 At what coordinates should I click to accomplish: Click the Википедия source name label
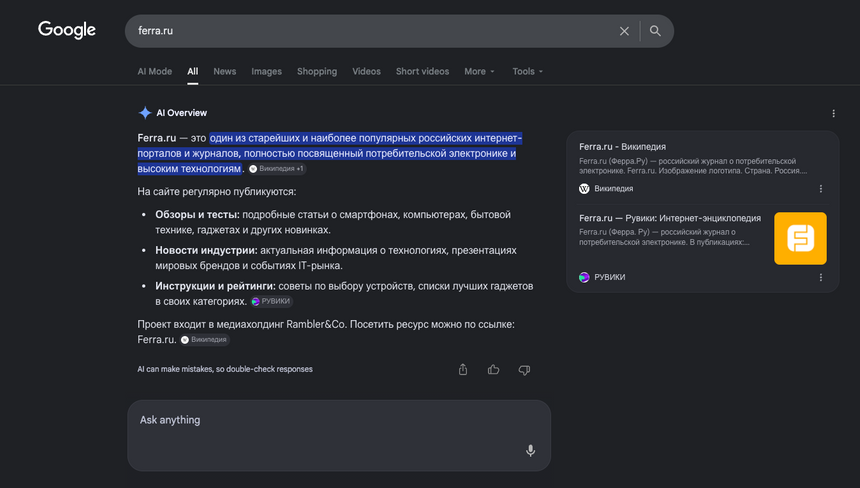[x=614, y=189]
